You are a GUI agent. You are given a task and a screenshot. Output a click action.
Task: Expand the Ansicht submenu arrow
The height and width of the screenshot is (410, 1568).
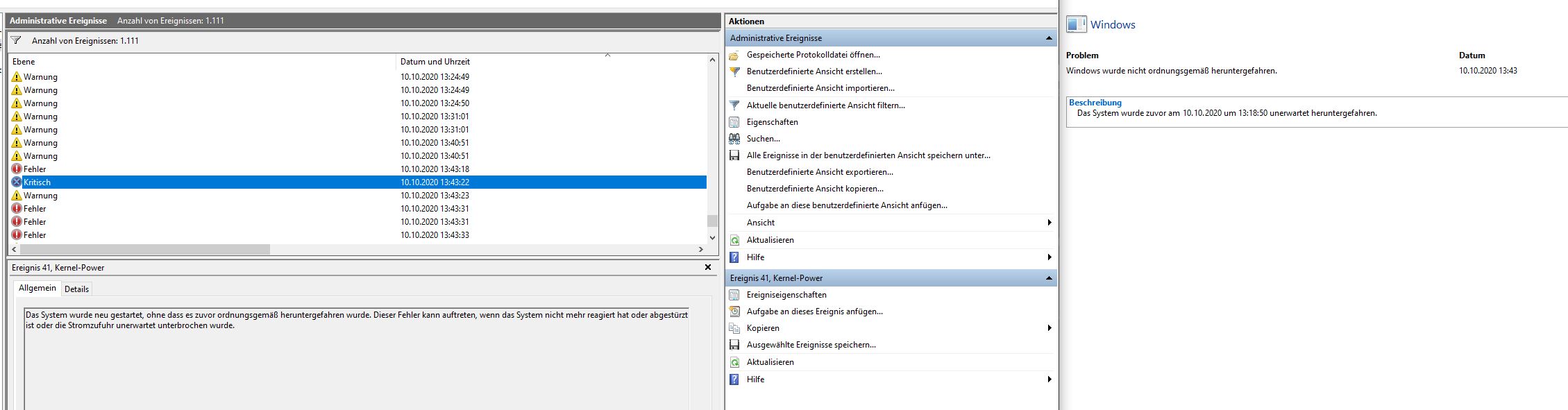[x=1049, y=223]
